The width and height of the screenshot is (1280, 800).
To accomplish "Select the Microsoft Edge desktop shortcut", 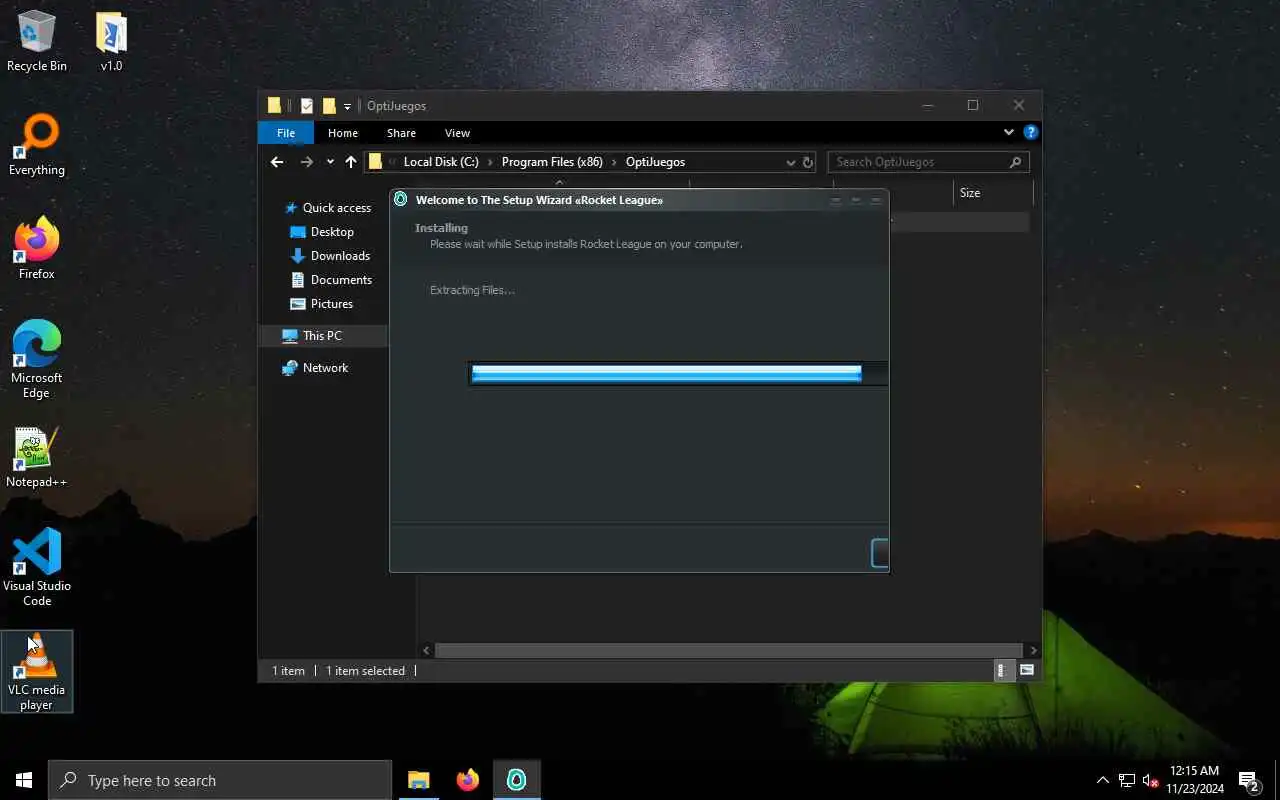I will click(x=37, y=360).
